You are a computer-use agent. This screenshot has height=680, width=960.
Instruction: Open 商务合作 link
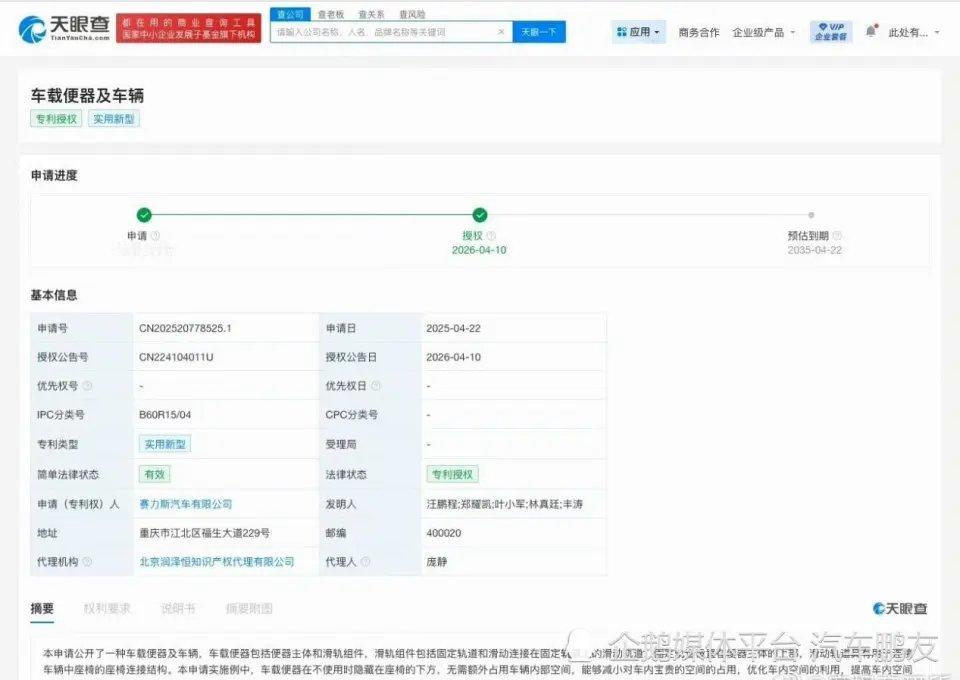click(699, 32)
